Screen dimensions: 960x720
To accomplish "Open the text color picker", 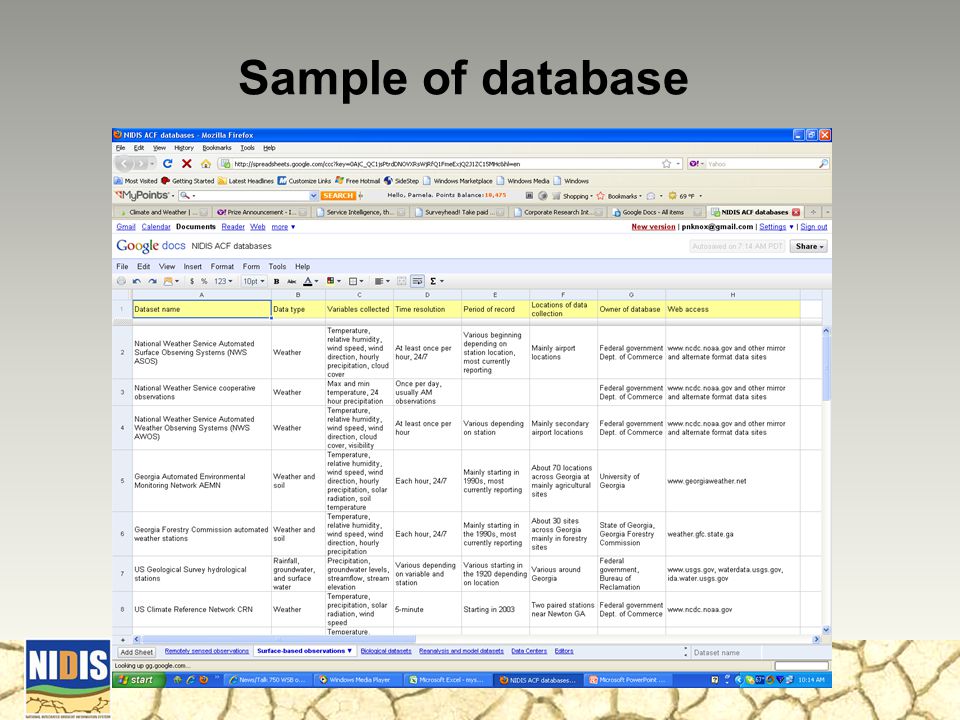I will coord(311,281).
